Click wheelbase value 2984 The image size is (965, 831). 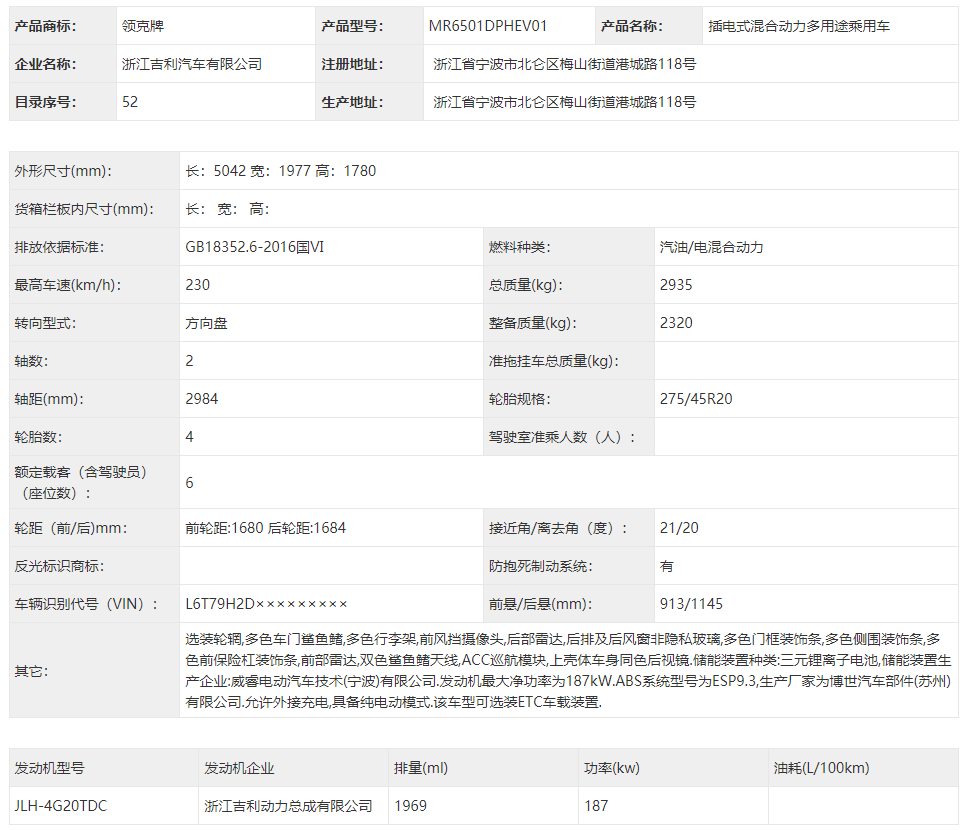[201, 399]
